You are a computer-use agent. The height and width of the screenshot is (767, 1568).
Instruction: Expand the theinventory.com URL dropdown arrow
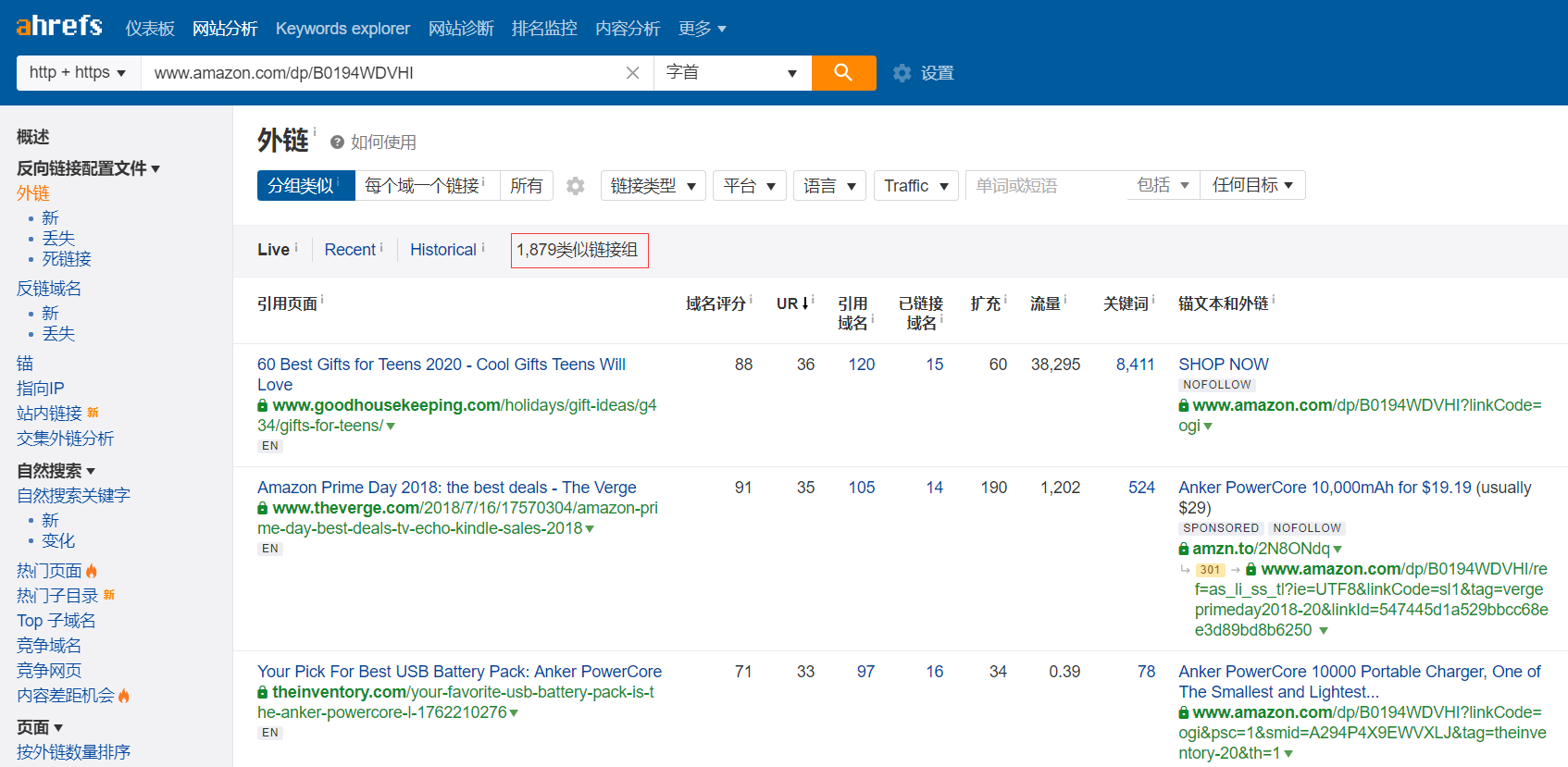pyautogui.click(x=514, y=713)
